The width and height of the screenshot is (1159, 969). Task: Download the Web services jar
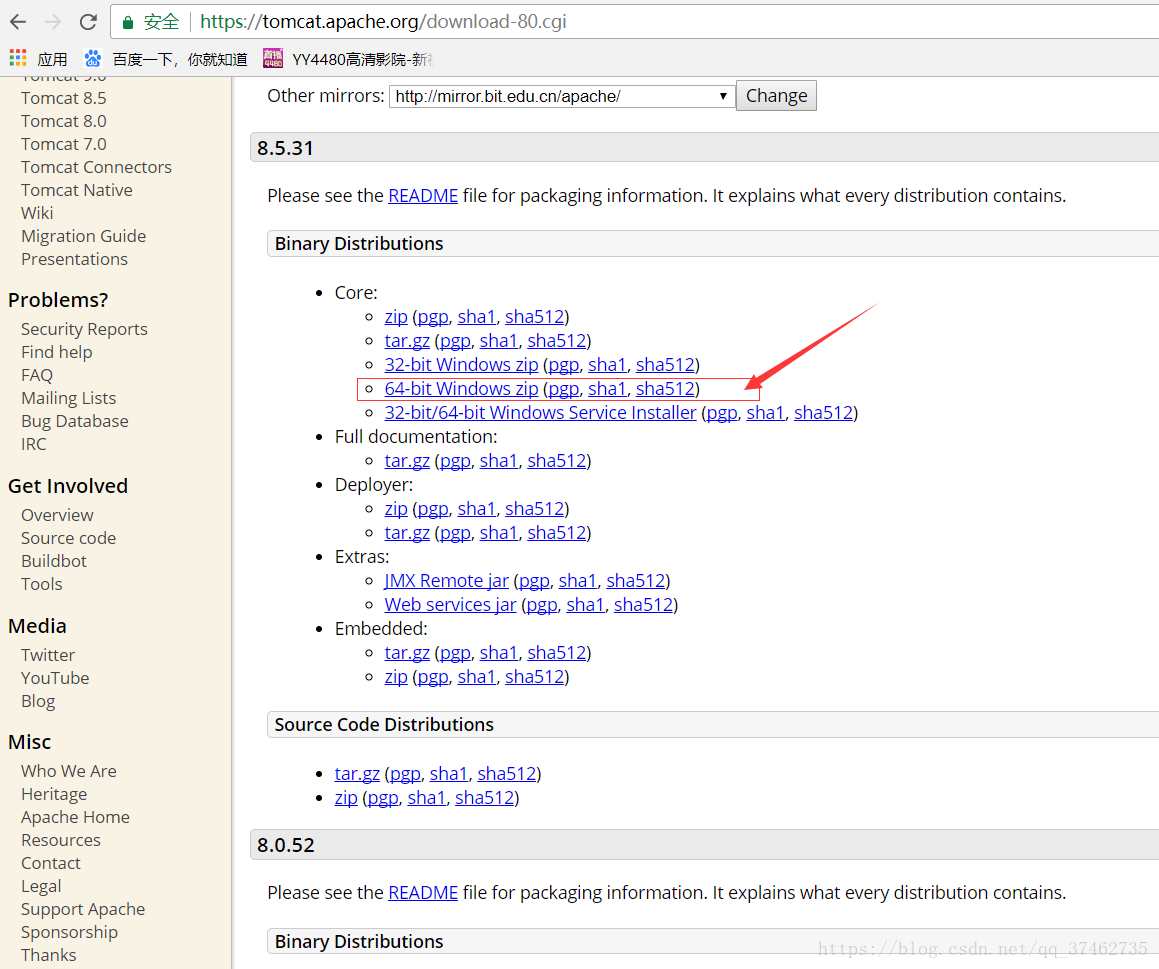click(450, 605)
